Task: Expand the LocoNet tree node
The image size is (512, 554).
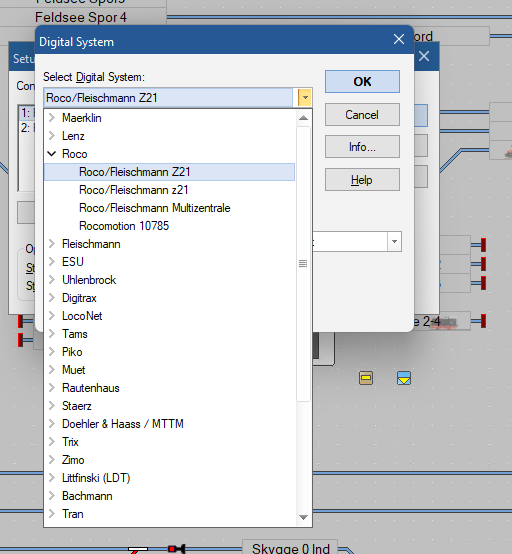Action: [52, 316]
